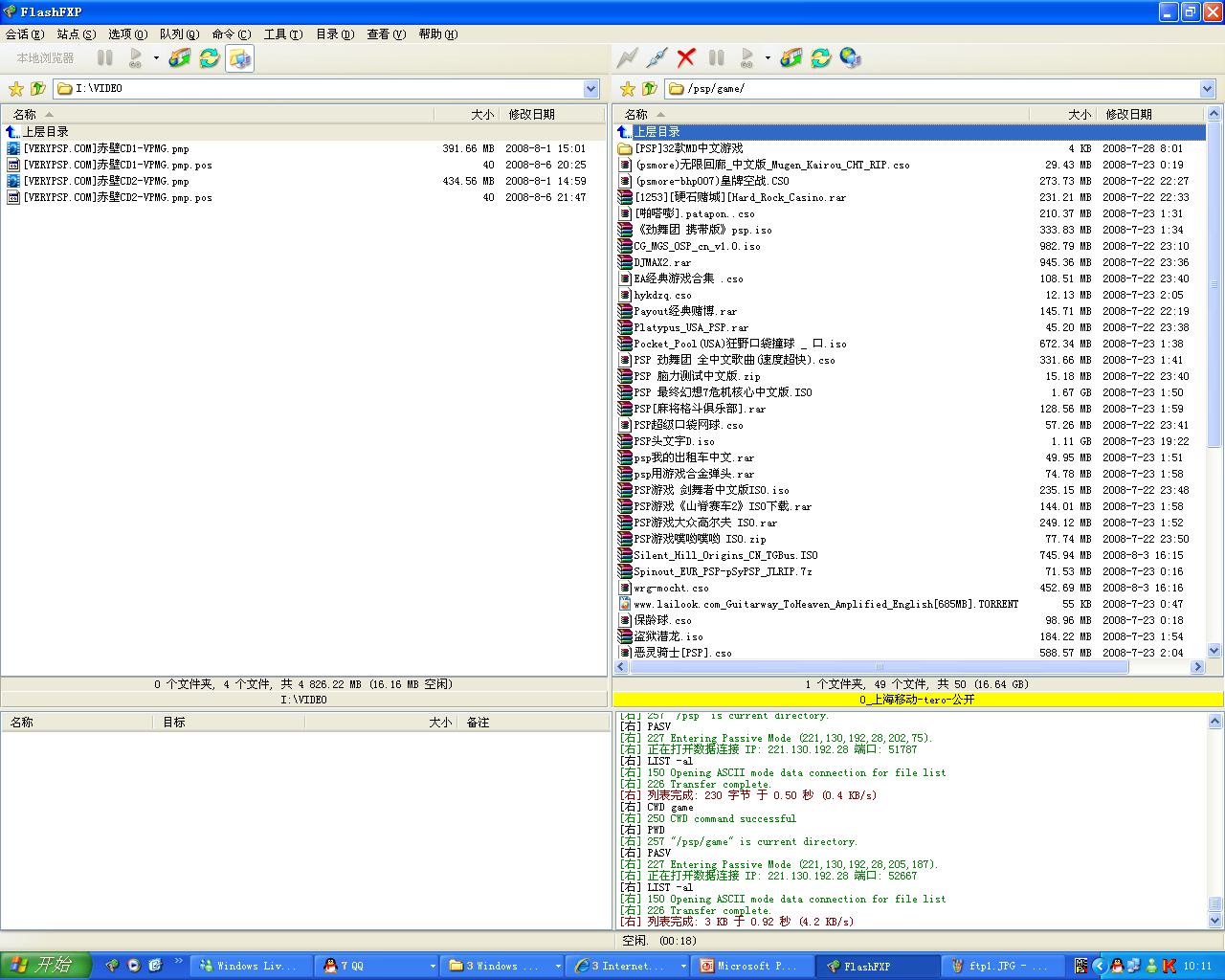
Task: Click the right pane up-folder icon
Action: [650, 89]
